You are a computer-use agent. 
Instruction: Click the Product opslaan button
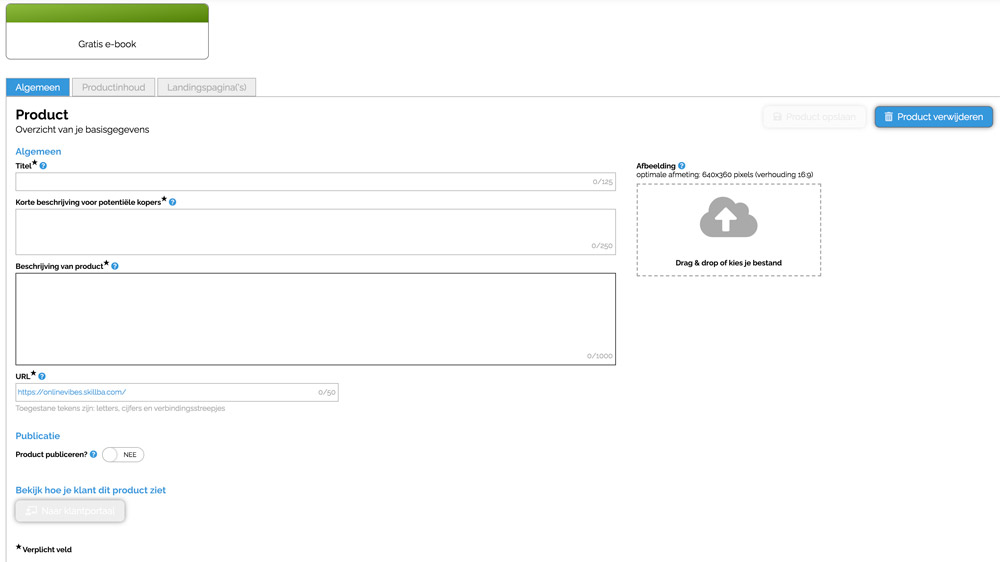point(814,117)
